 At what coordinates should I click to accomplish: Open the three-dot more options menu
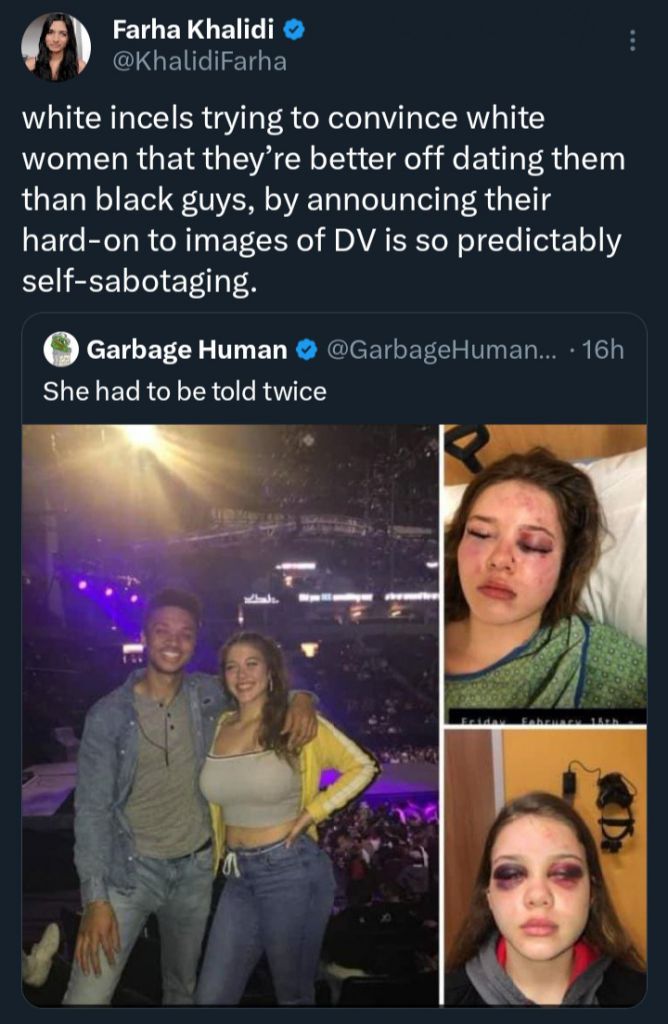click(x=631, y=40)
